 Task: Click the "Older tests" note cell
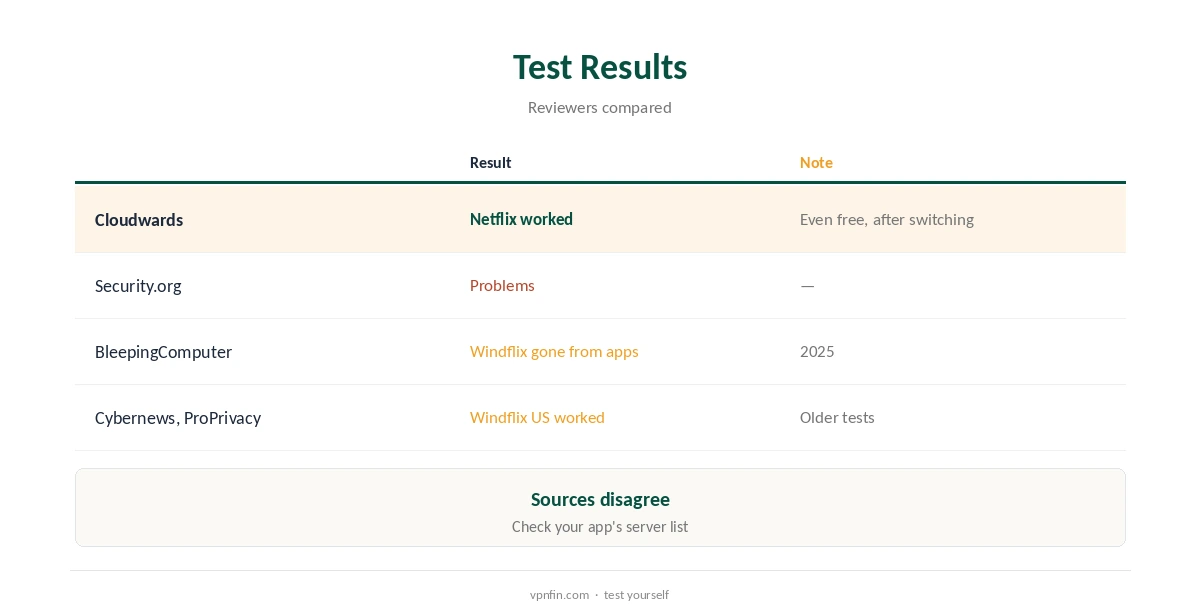[x=837, y=417]
